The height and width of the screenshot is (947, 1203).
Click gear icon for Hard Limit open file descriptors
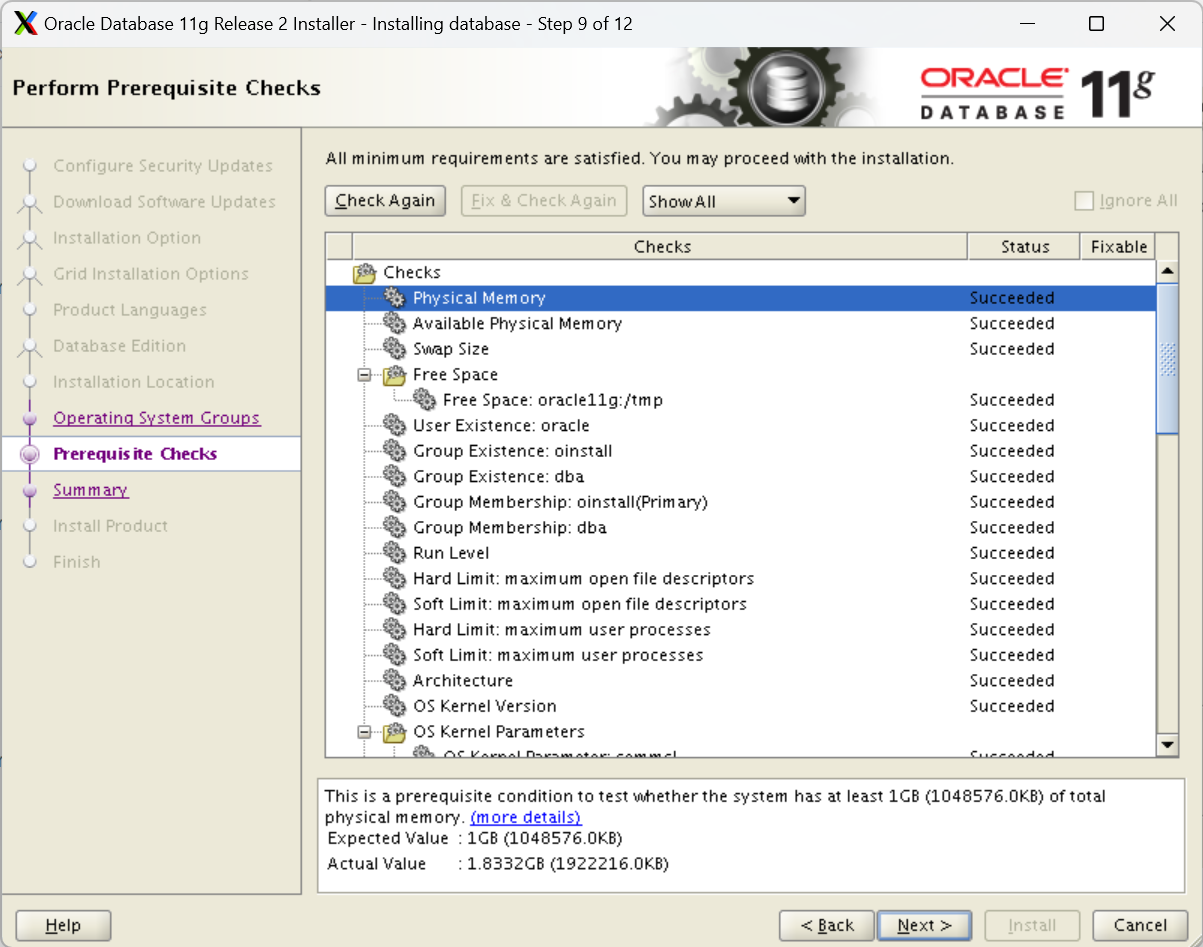click(394, 578)
